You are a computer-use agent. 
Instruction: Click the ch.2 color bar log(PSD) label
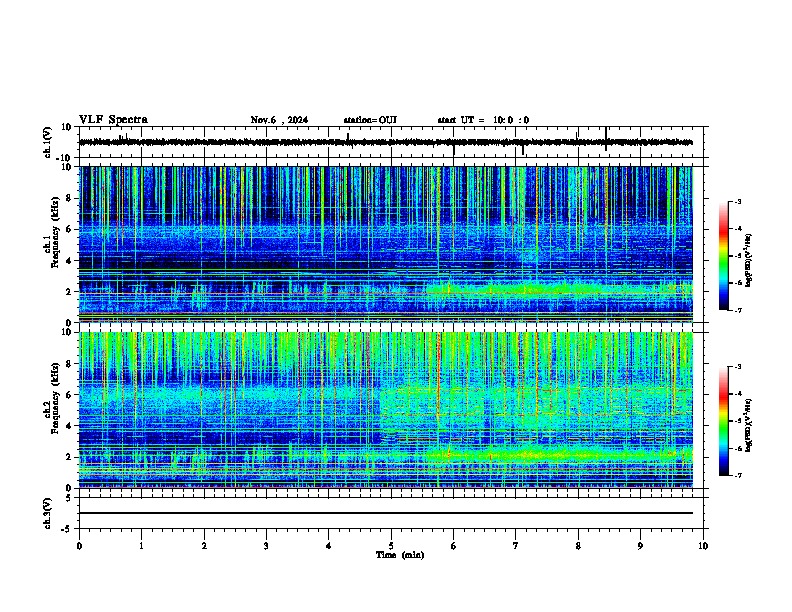pyautogui.click(x=748, y=425)
